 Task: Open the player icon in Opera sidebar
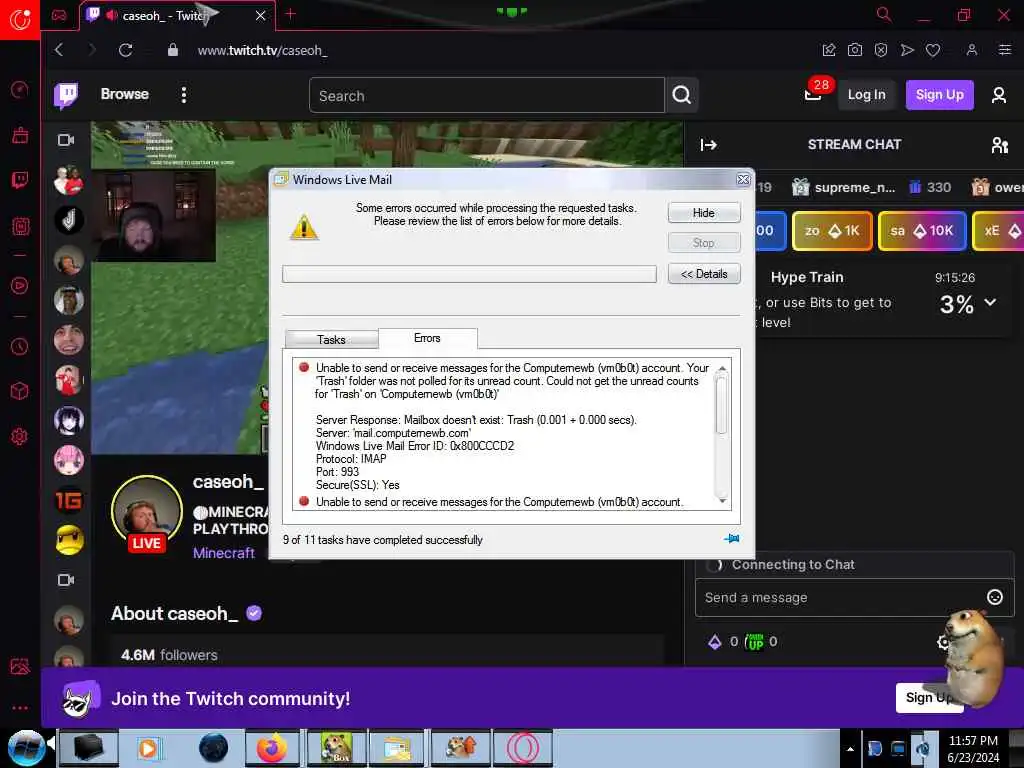[20, 285]
